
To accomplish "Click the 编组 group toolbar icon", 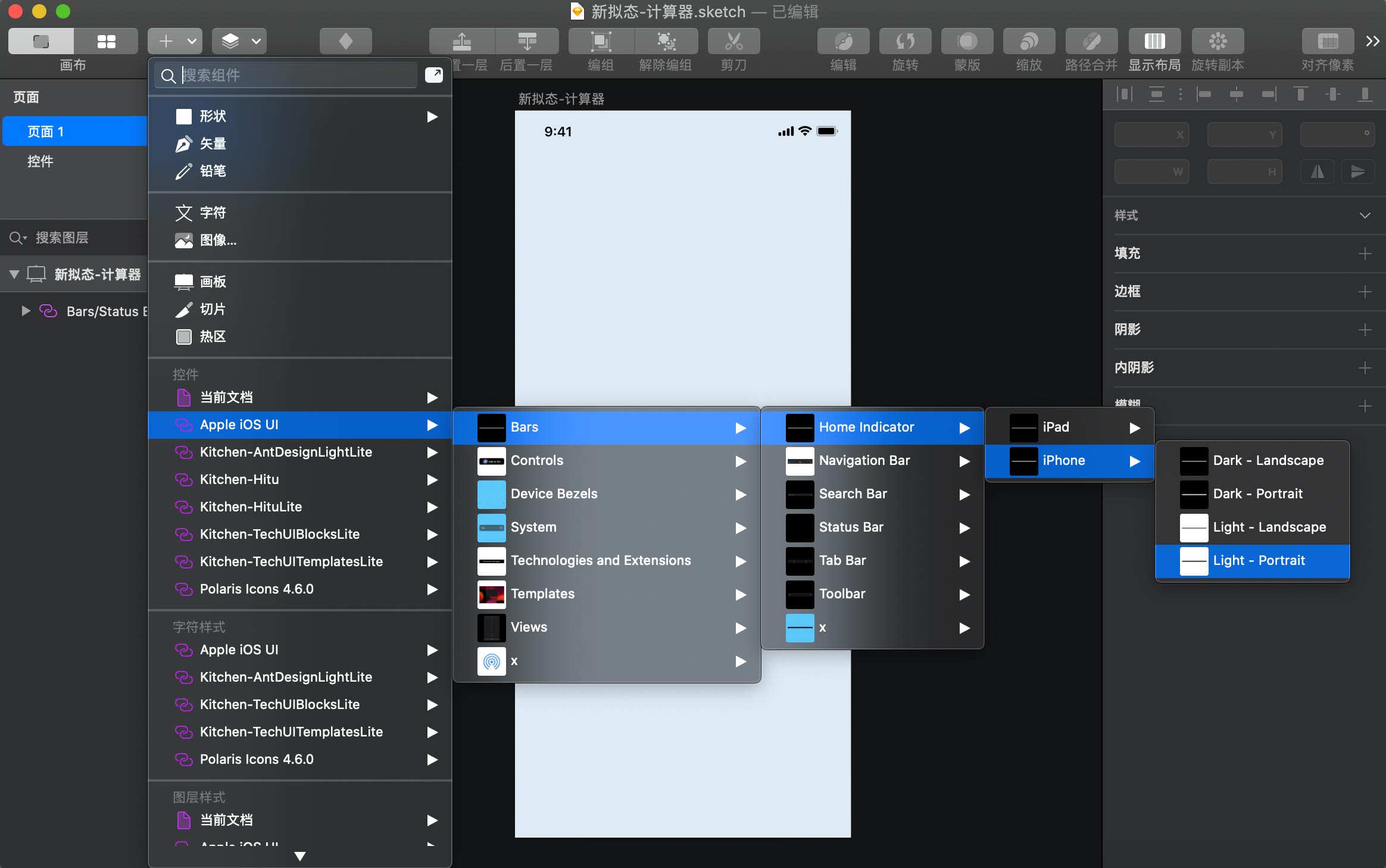I will coord(601,41).
